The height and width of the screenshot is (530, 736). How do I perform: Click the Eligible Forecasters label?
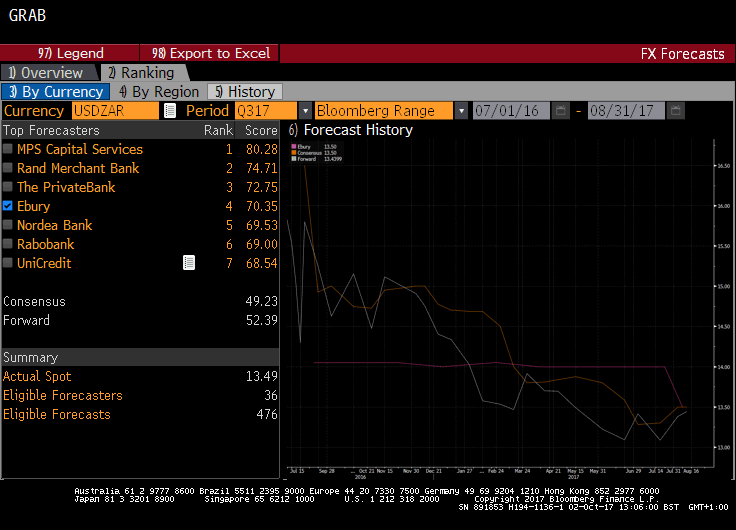pyautogui.click(x=62, y=395)
